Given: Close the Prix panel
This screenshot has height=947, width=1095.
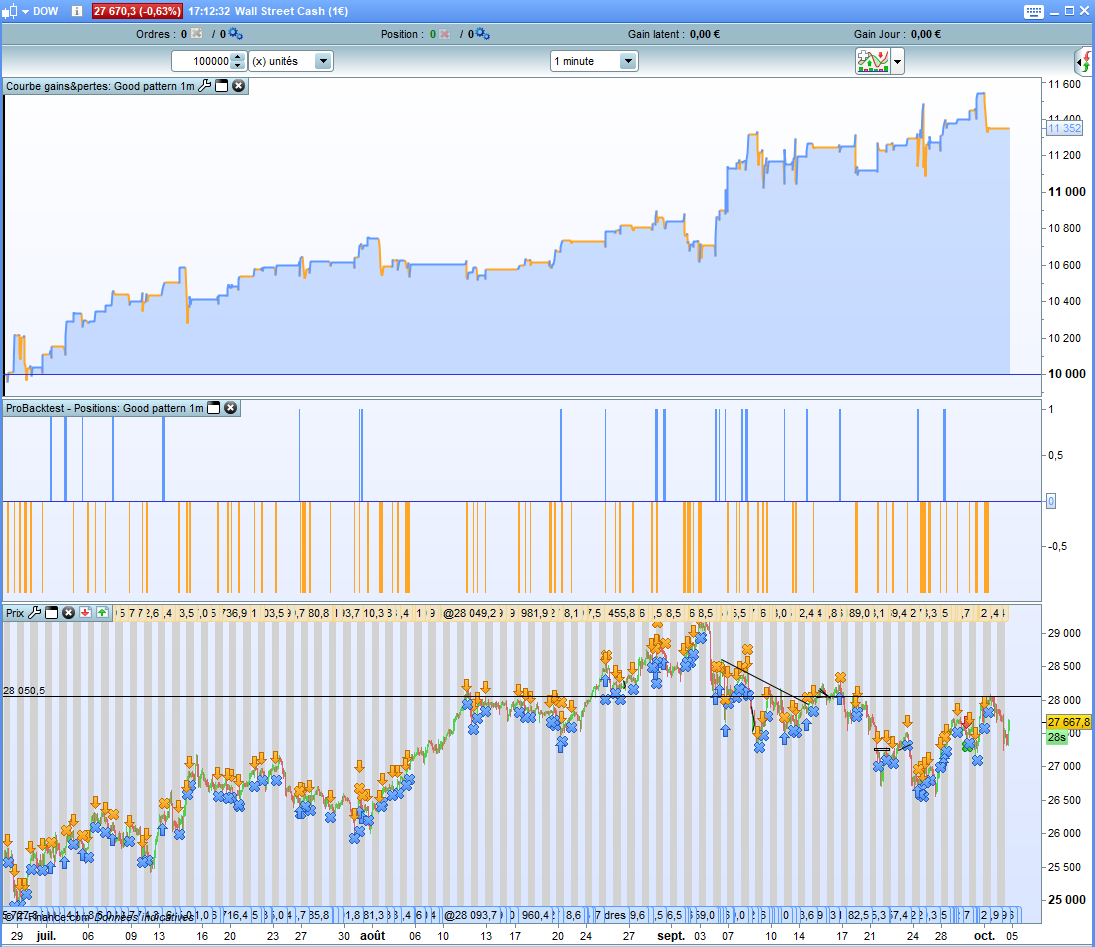Looking at the screenshot, I should click(68, 612).
